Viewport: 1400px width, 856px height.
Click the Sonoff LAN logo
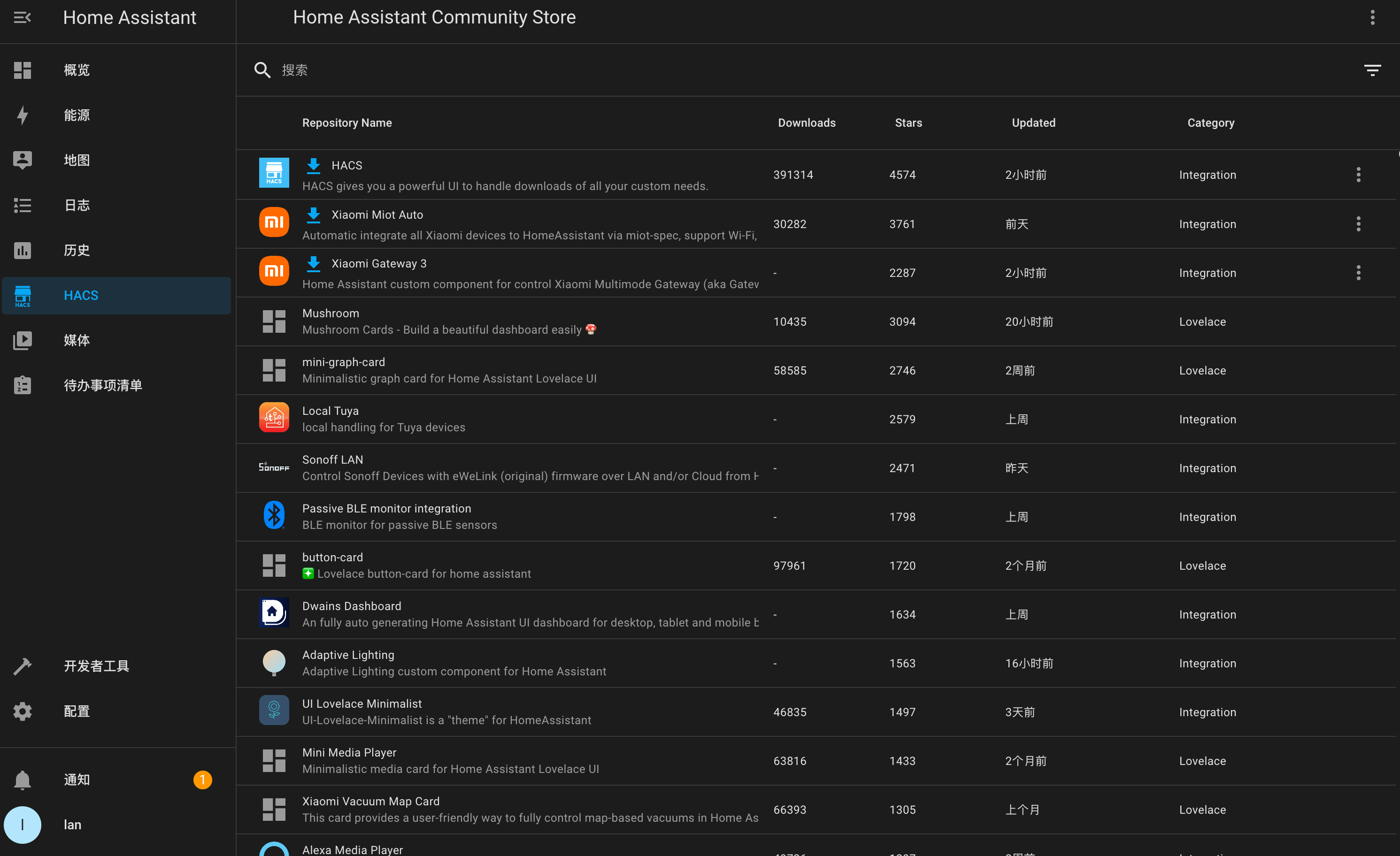click(x=274, y=467)
